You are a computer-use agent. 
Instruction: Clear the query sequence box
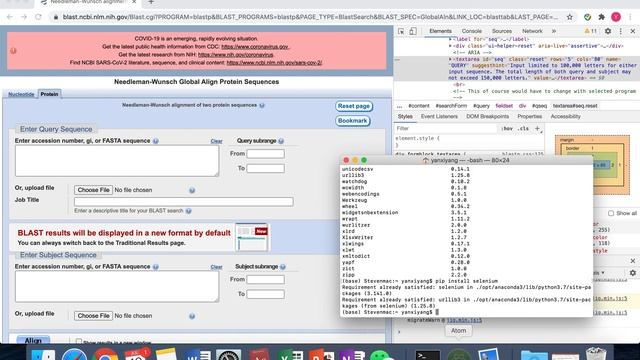tap(216, 141)
